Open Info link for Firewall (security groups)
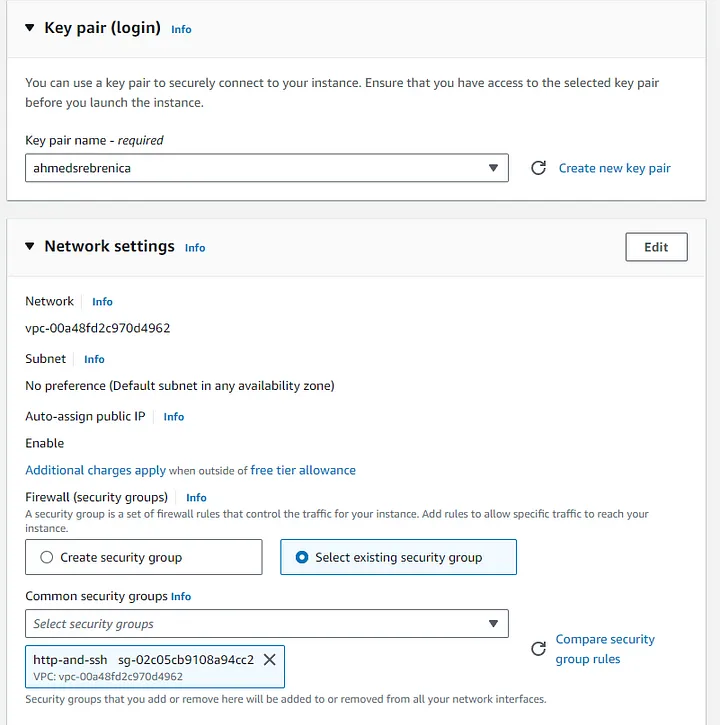Image resolution: width=720 pixels, height=725 pixels. pos(196,497)
